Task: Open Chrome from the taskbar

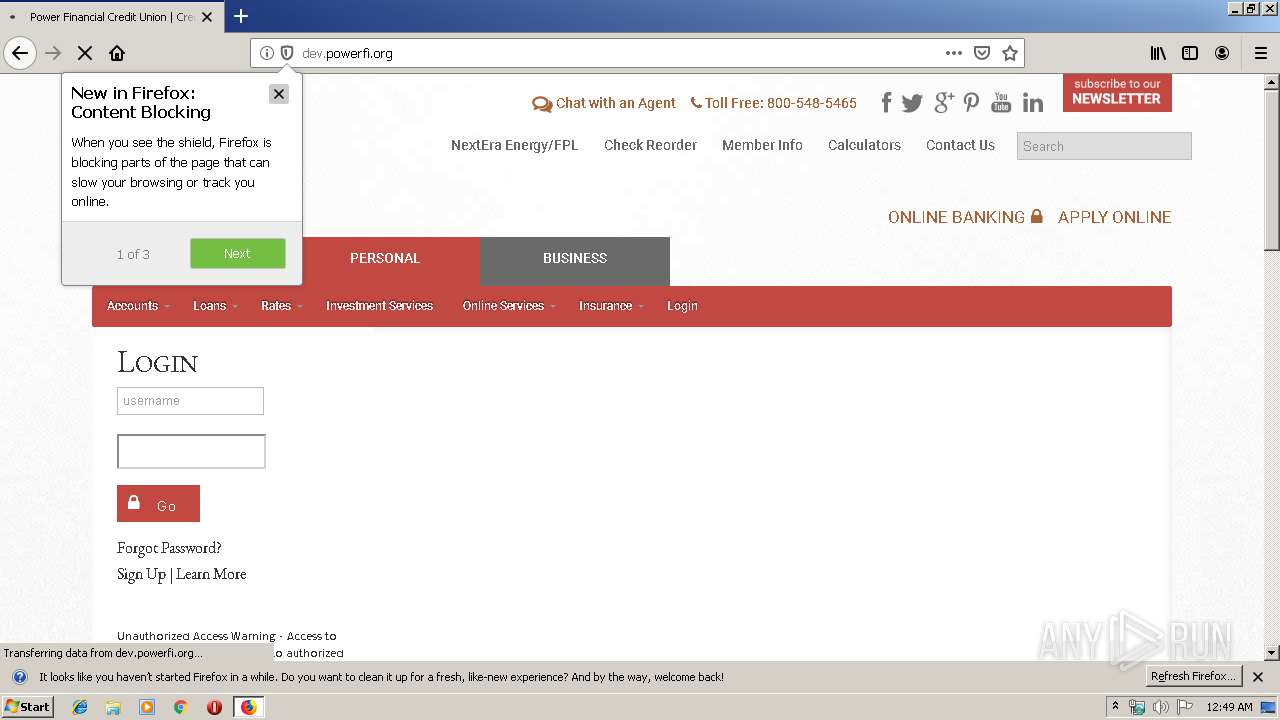Action: click(x=180, y=707)
